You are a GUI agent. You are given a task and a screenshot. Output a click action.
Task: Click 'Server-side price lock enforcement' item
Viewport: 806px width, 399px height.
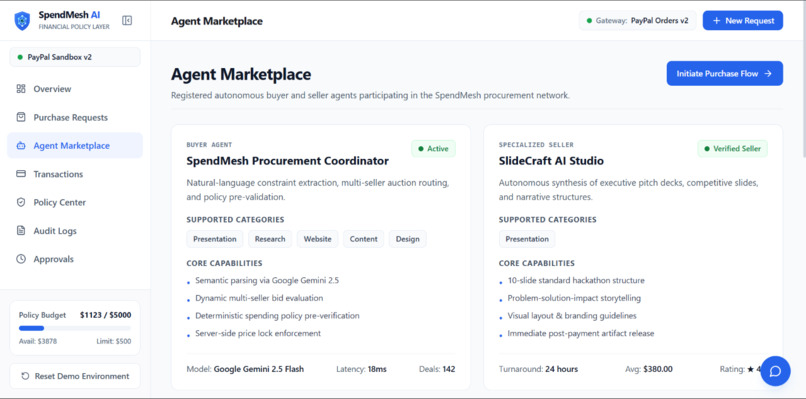(258, 333)
